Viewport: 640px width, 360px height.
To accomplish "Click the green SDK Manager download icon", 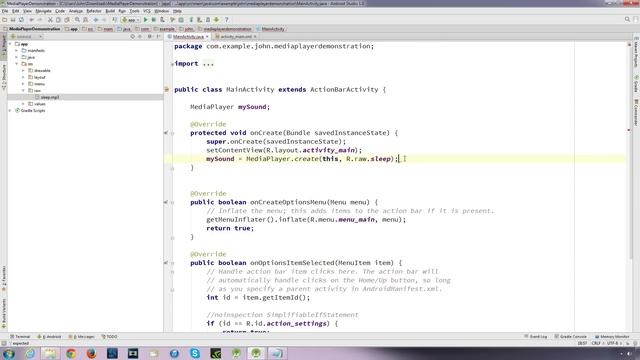I will click(216, 20).
